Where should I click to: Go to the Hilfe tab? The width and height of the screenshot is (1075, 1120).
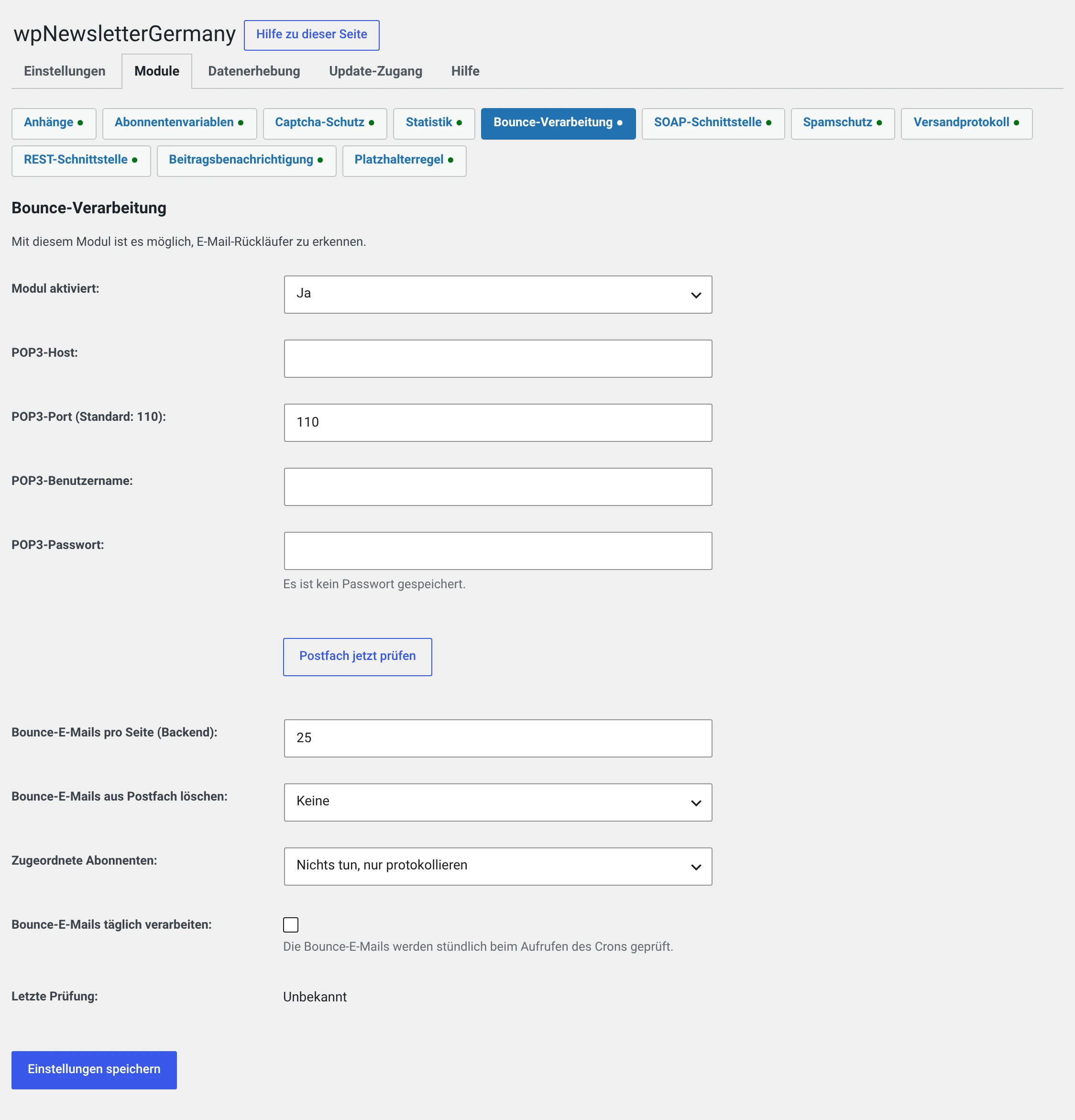tap(465, 71)
